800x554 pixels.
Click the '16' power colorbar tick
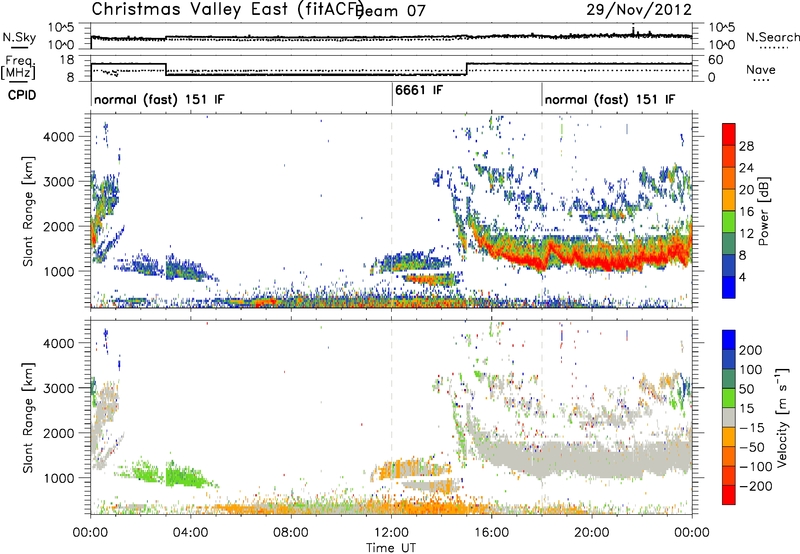coord(746,212)
